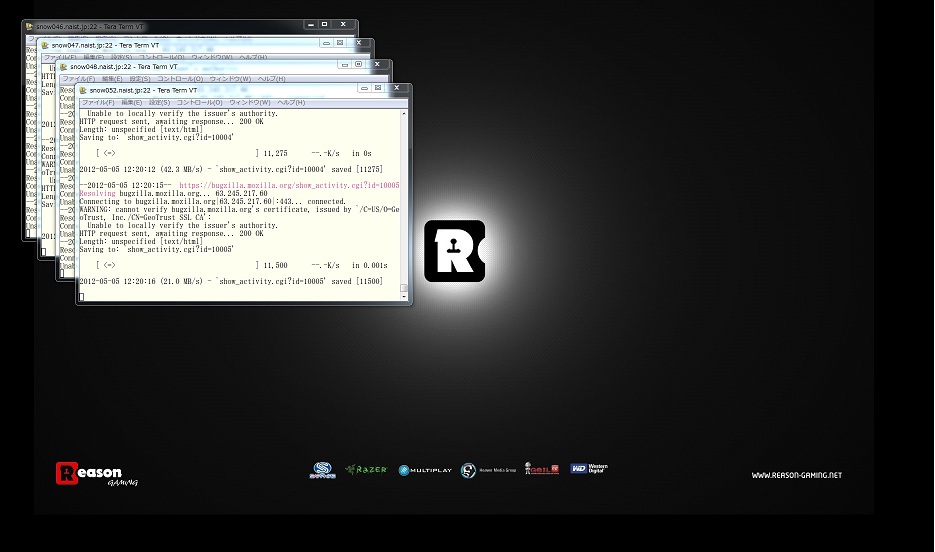The width and height of the screenshot is (935, 552).
Task: Open 編集(E) menu in the snow048 window
Action: pos(112,79)
